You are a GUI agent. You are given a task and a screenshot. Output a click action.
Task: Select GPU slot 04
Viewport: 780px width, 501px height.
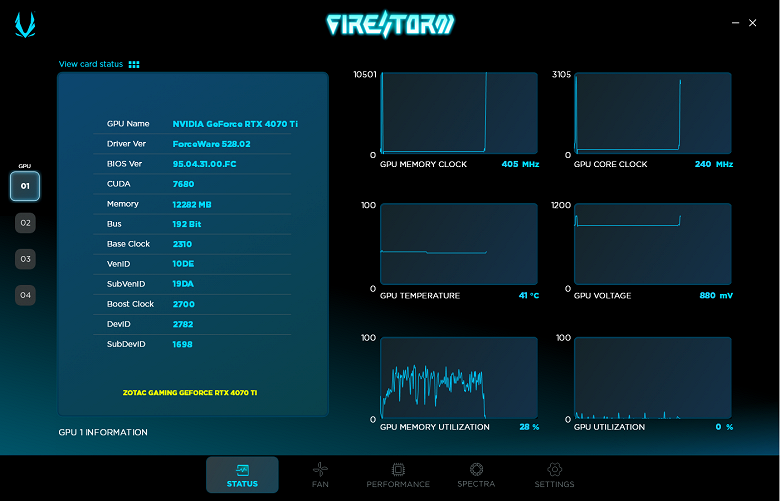point(25,295)
